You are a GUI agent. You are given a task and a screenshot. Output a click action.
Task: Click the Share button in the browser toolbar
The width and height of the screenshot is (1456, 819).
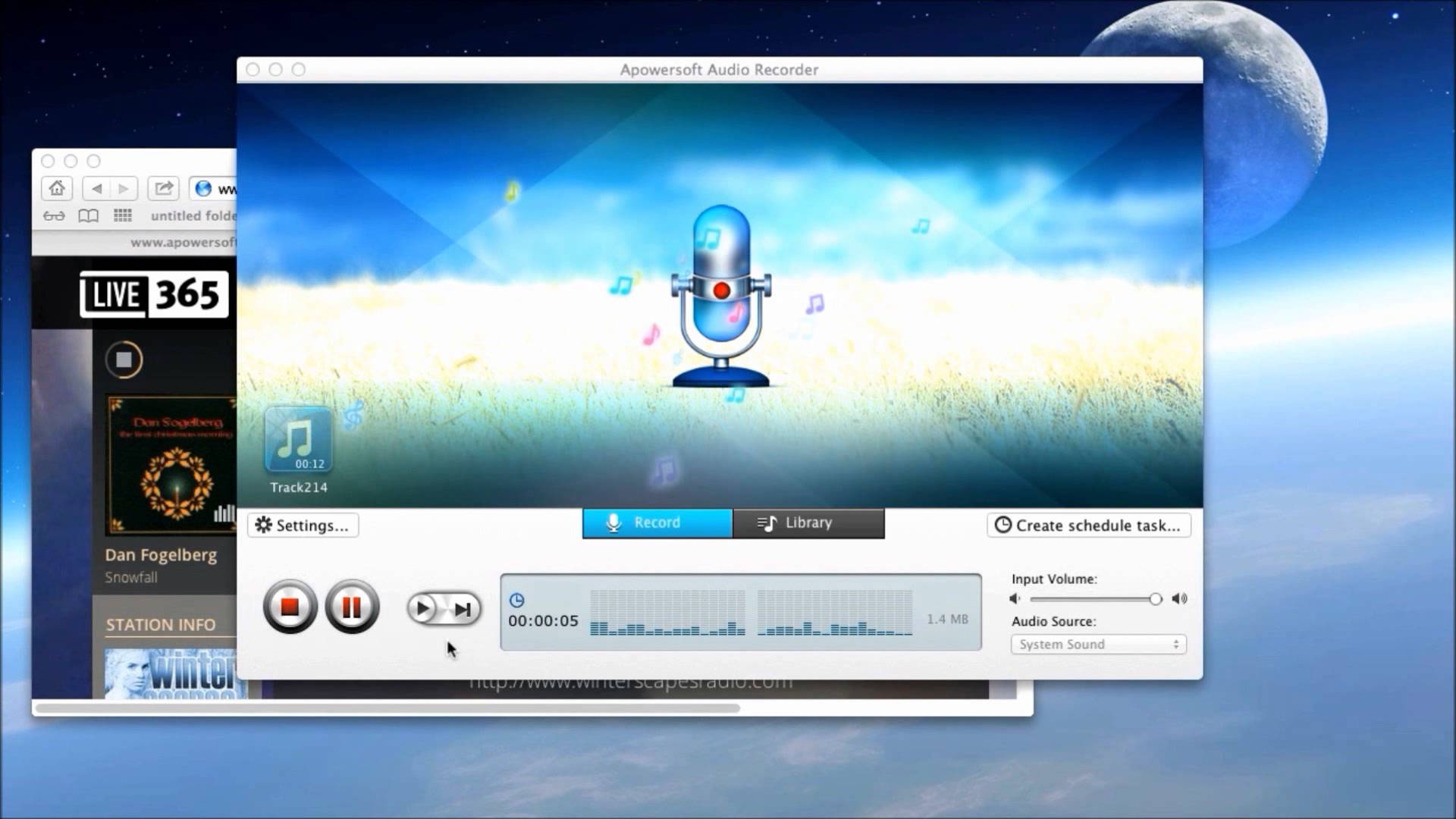click(163, 188)
